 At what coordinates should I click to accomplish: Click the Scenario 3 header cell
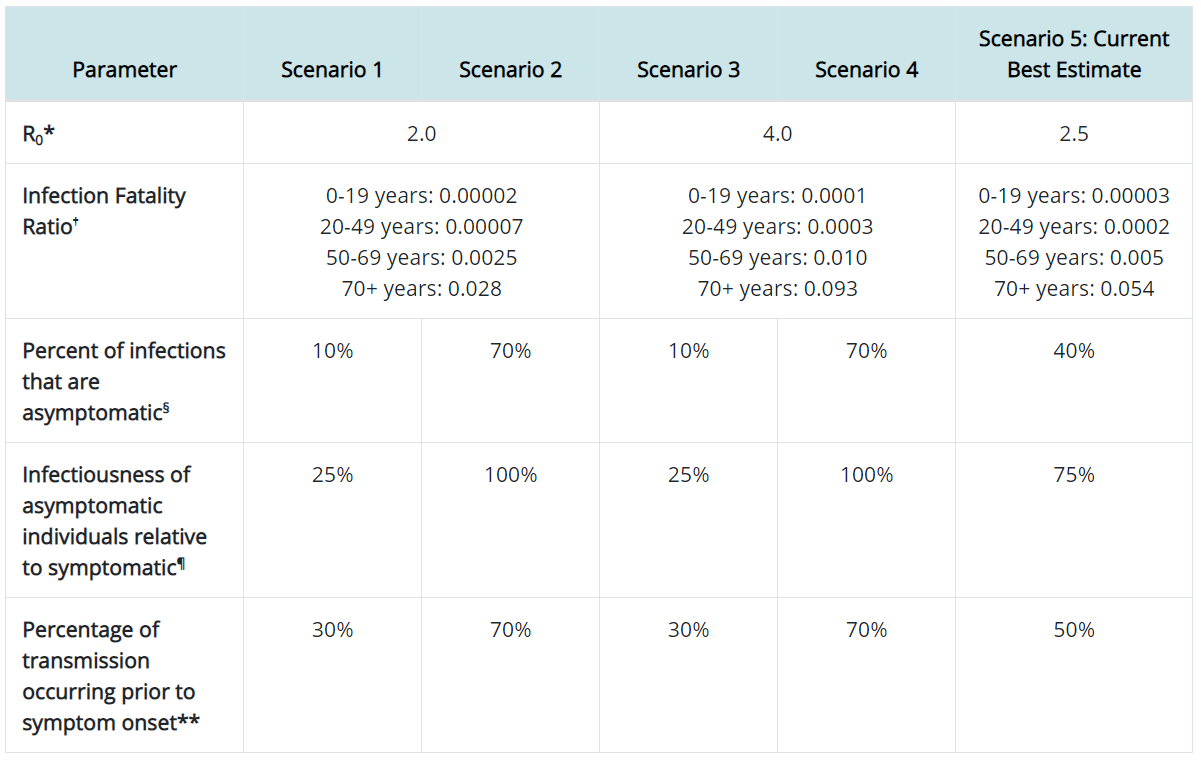(x=688, y=70)
